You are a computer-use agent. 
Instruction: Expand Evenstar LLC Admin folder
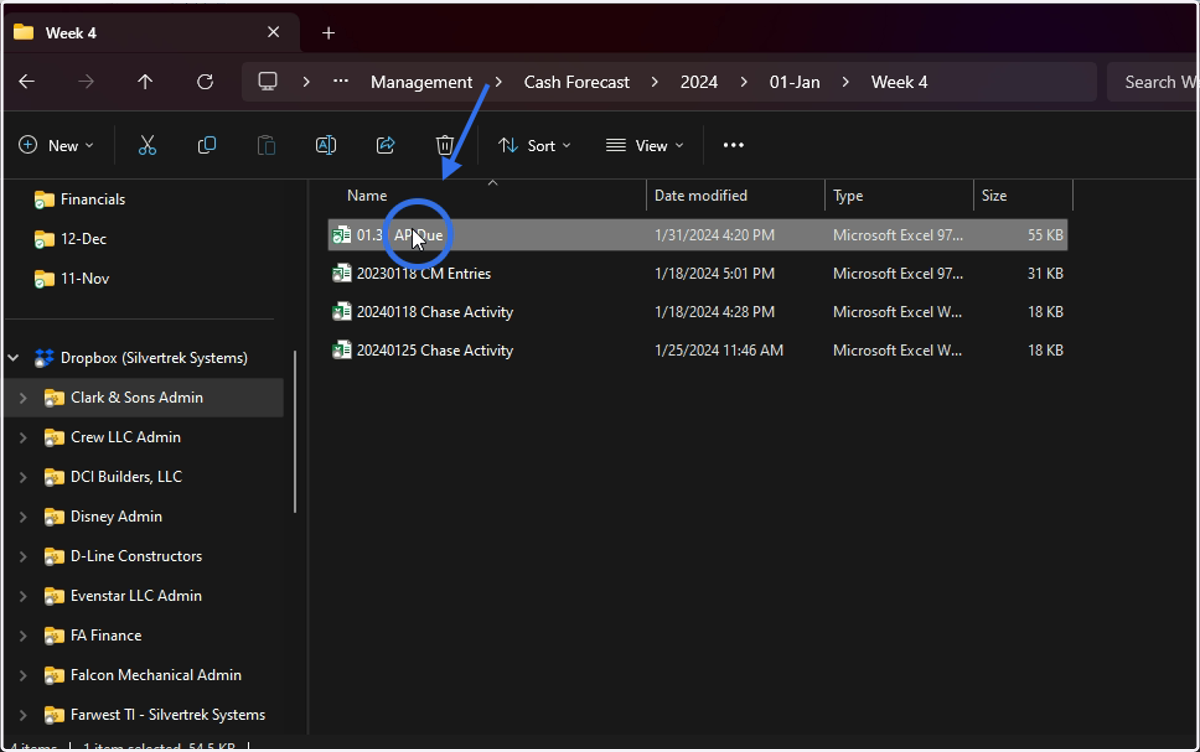click(x=23, y=596)
